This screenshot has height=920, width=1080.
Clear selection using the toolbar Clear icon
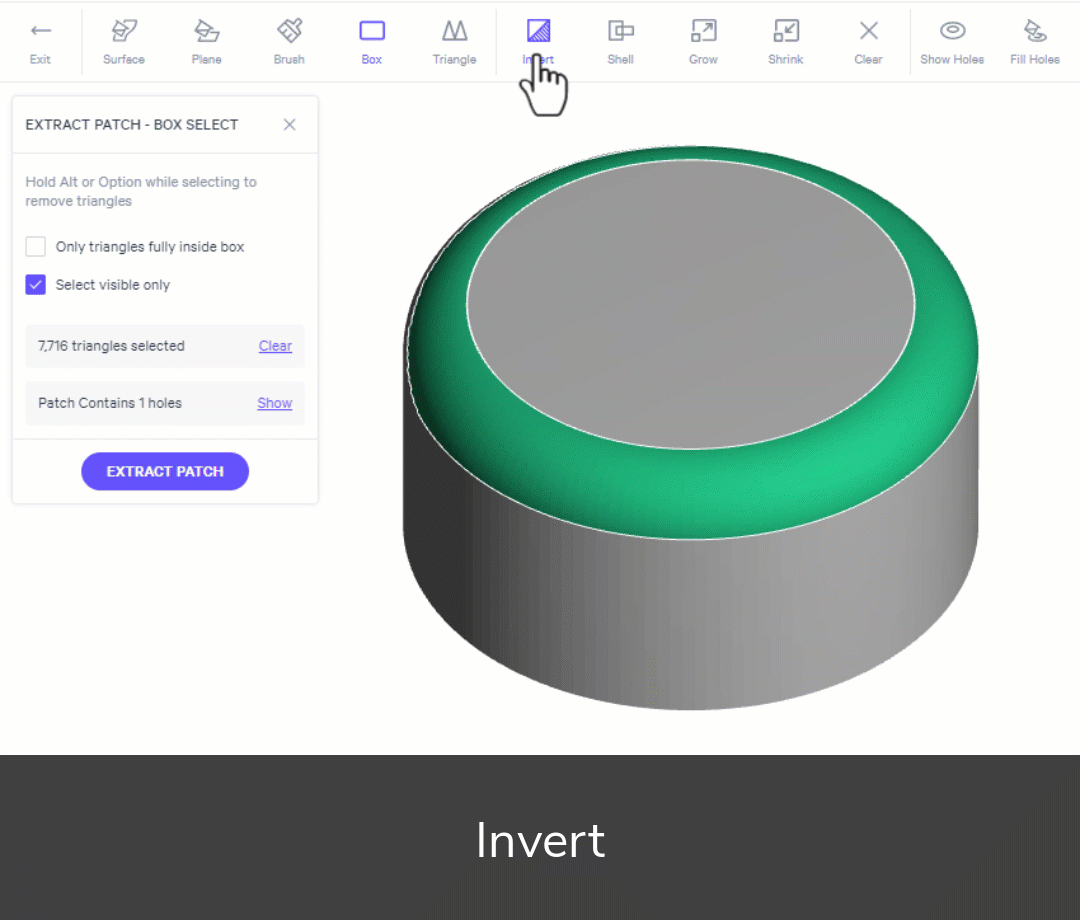[x=869, y=42]
